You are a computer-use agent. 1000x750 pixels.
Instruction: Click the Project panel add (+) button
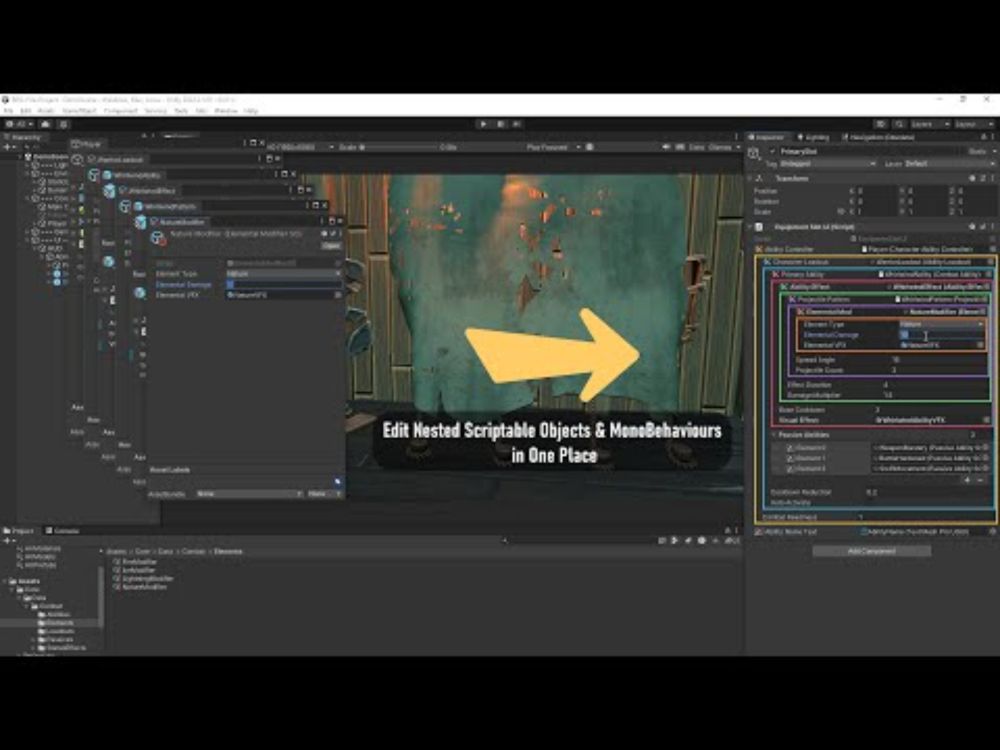click(x=8, y=541)
